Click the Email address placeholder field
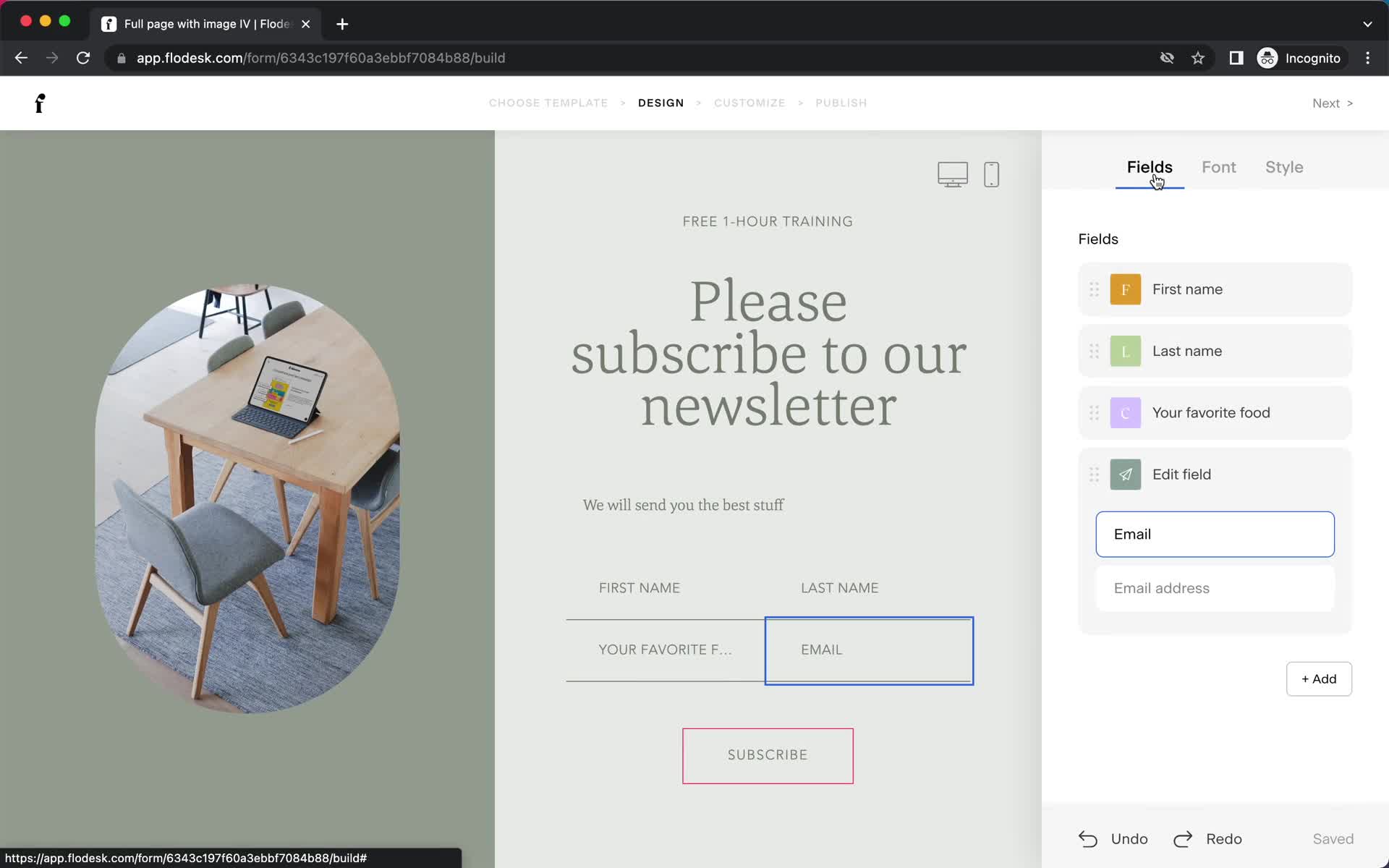 (1214, 588)
